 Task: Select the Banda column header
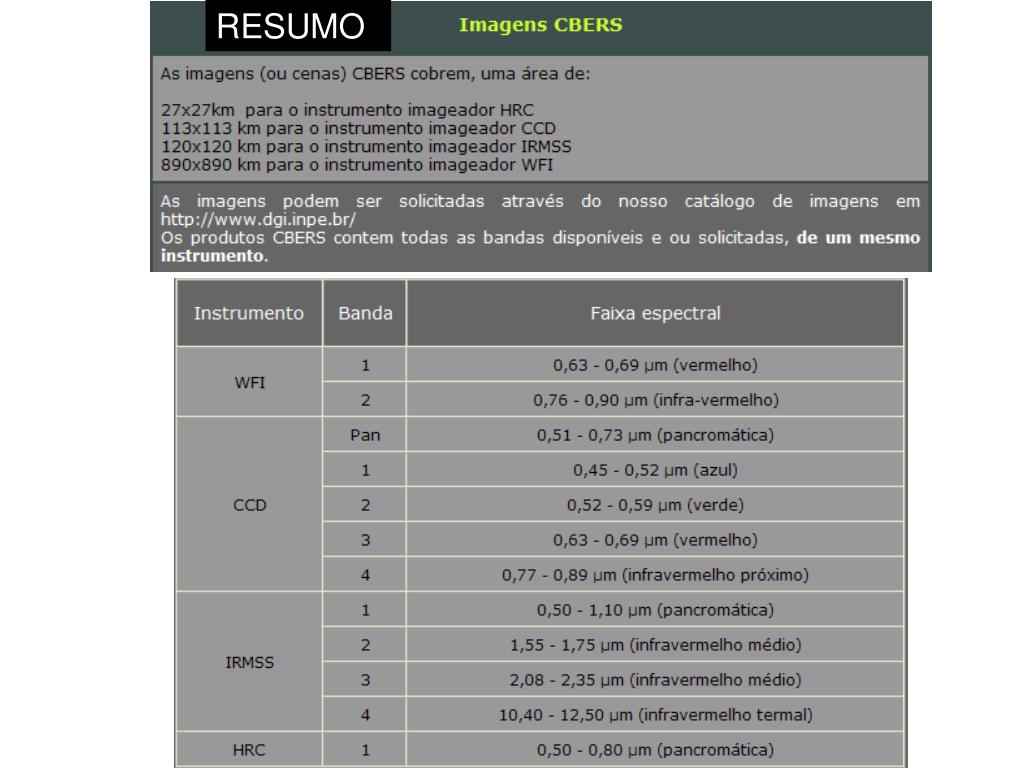coord(365,313)
